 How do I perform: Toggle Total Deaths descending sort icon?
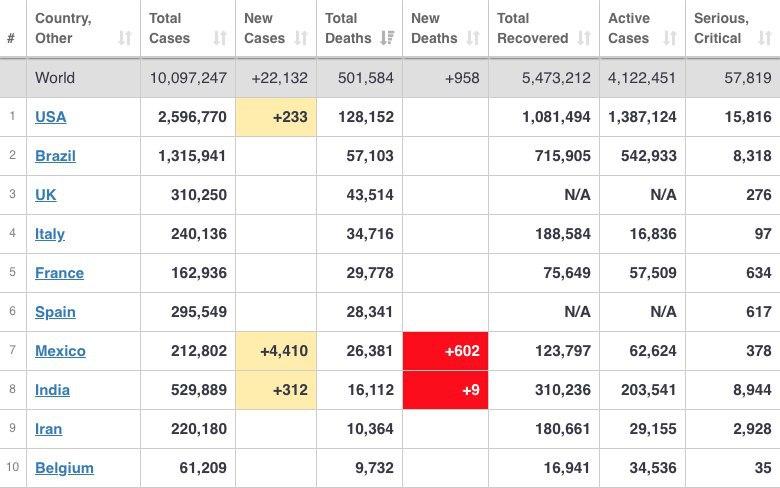click(x=387, y=38)
